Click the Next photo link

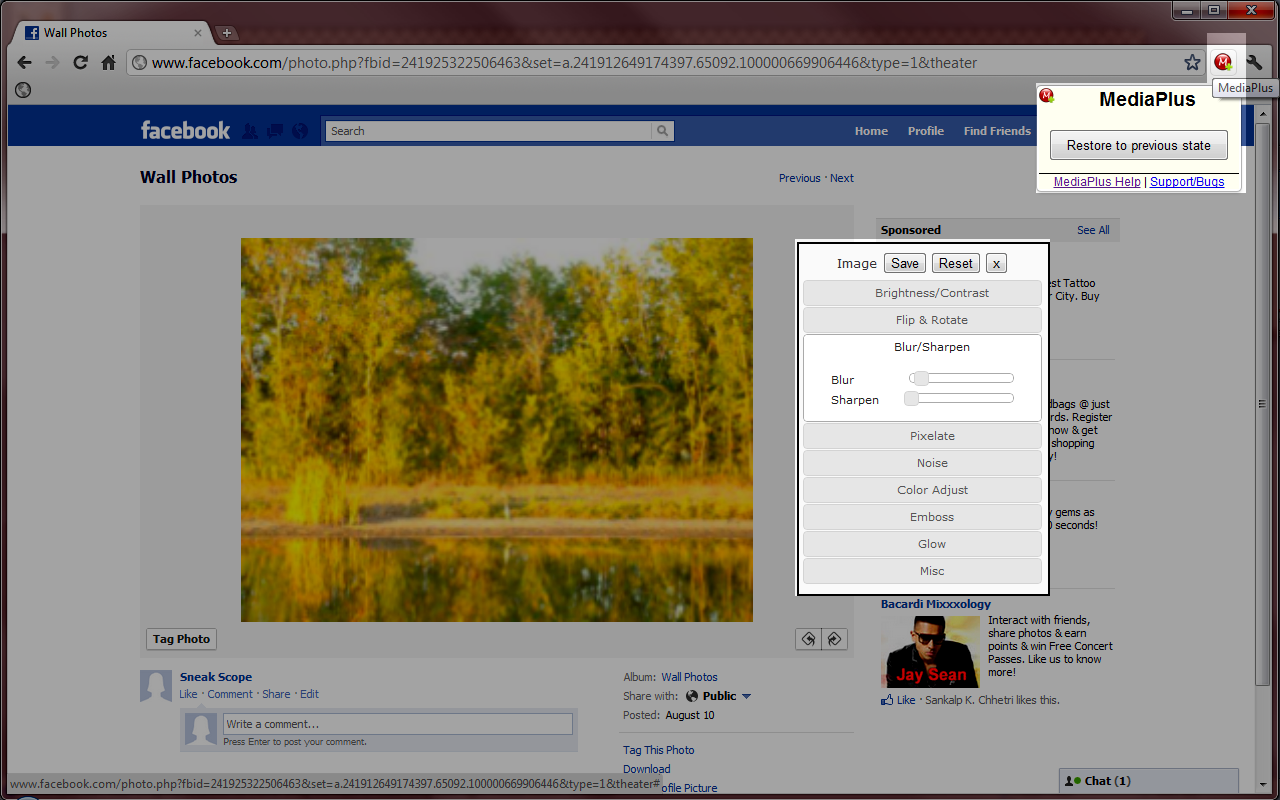(842, 178)
